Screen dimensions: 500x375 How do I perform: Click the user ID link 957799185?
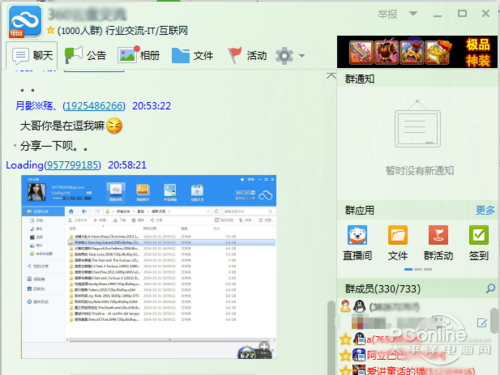click(x=72, y=165)
